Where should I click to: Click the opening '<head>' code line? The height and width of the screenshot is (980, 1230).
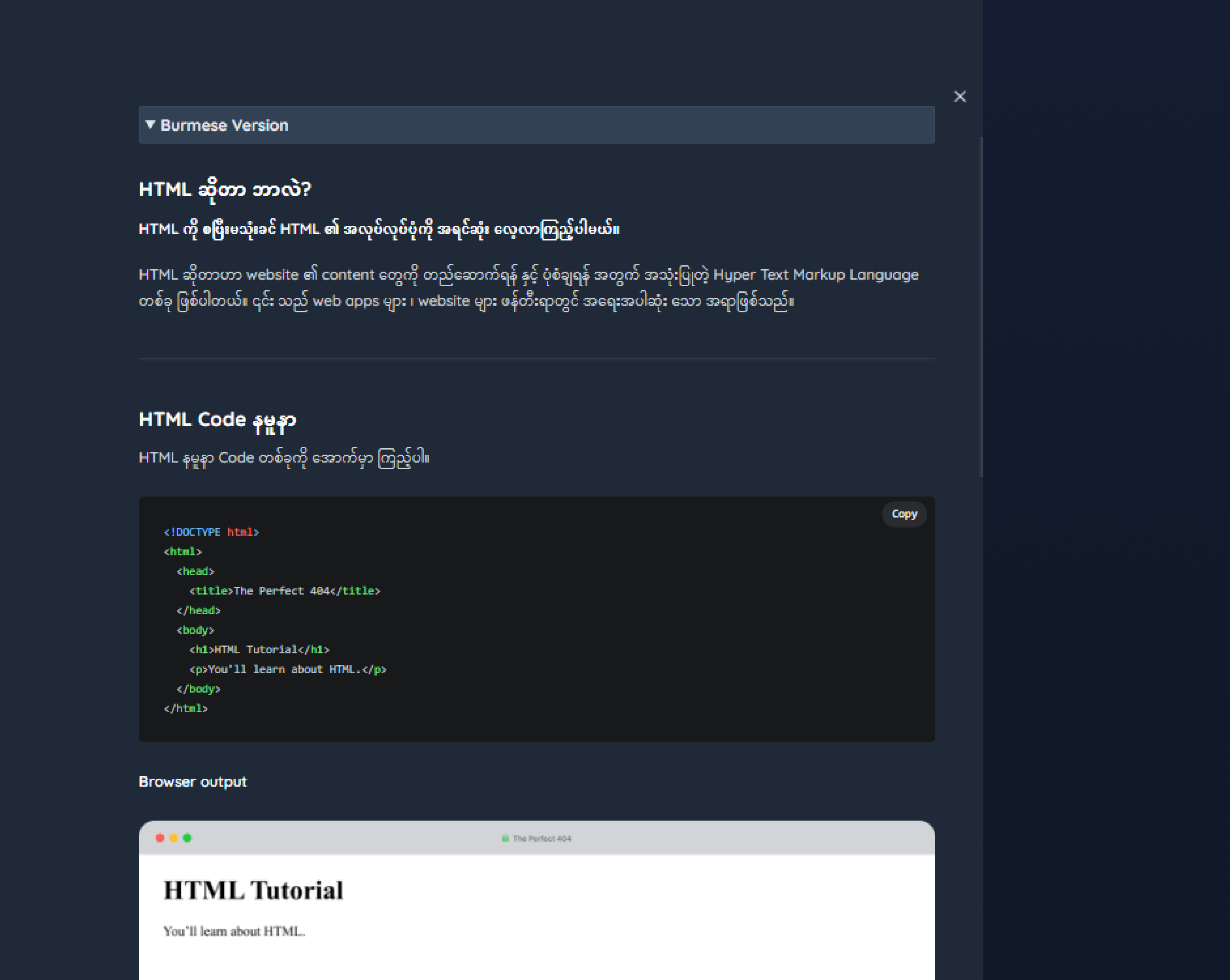point(195,572)
